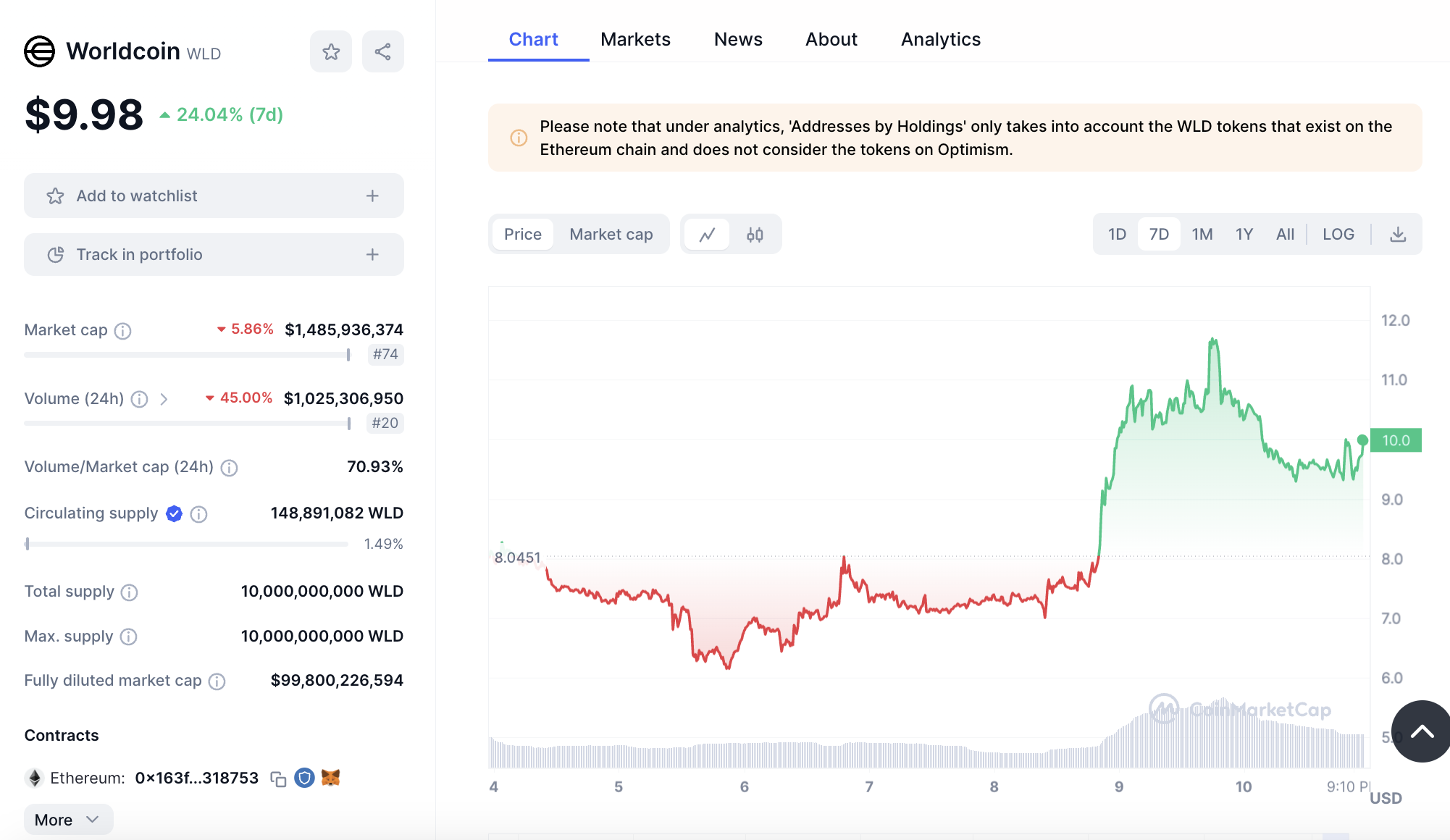Switch to the line chart view icon
This screenshot has height=840, width=1450.
[x=707, y=235]
